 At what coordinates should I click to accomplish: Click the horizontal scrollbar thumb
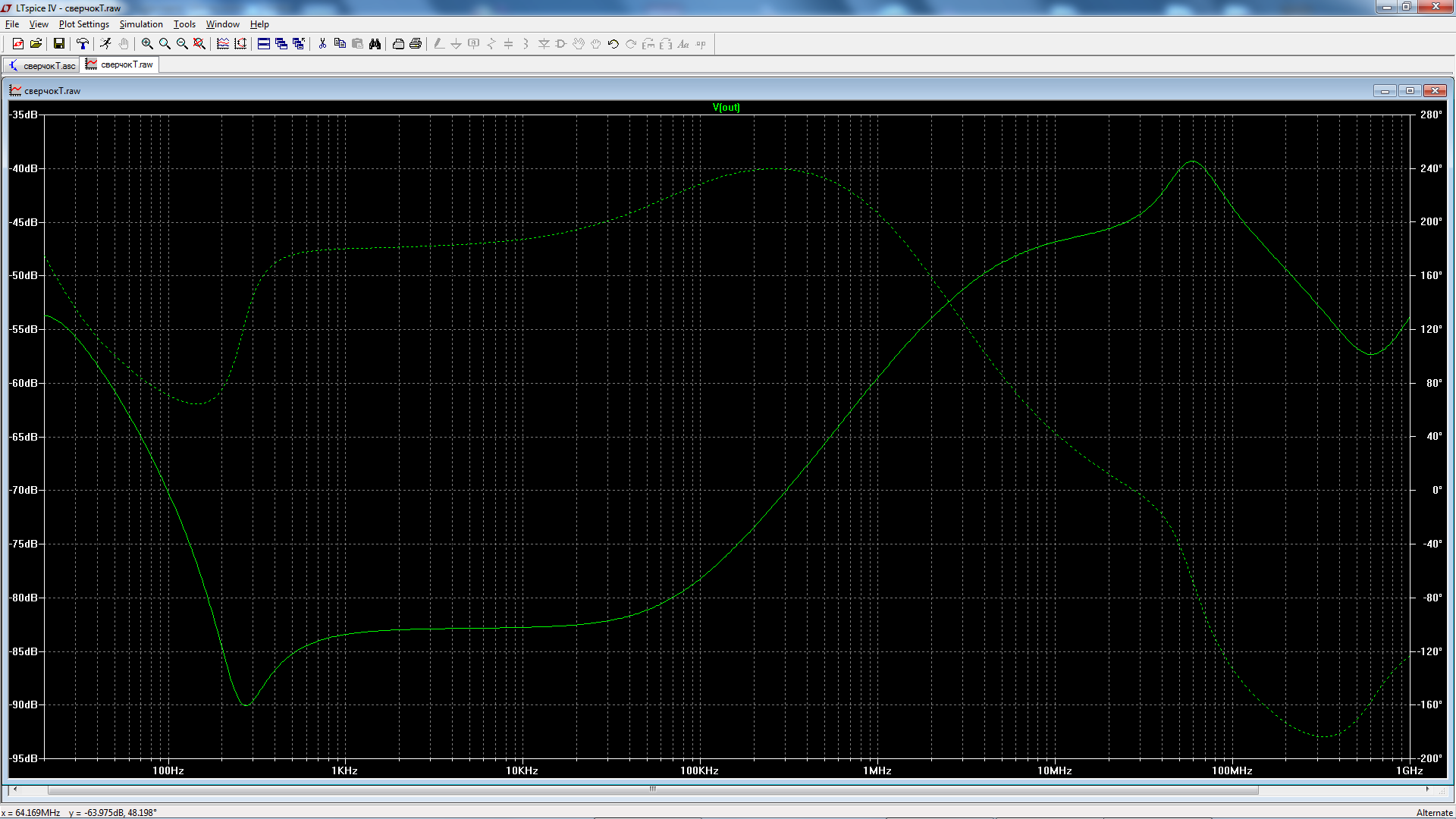(652, 789)
